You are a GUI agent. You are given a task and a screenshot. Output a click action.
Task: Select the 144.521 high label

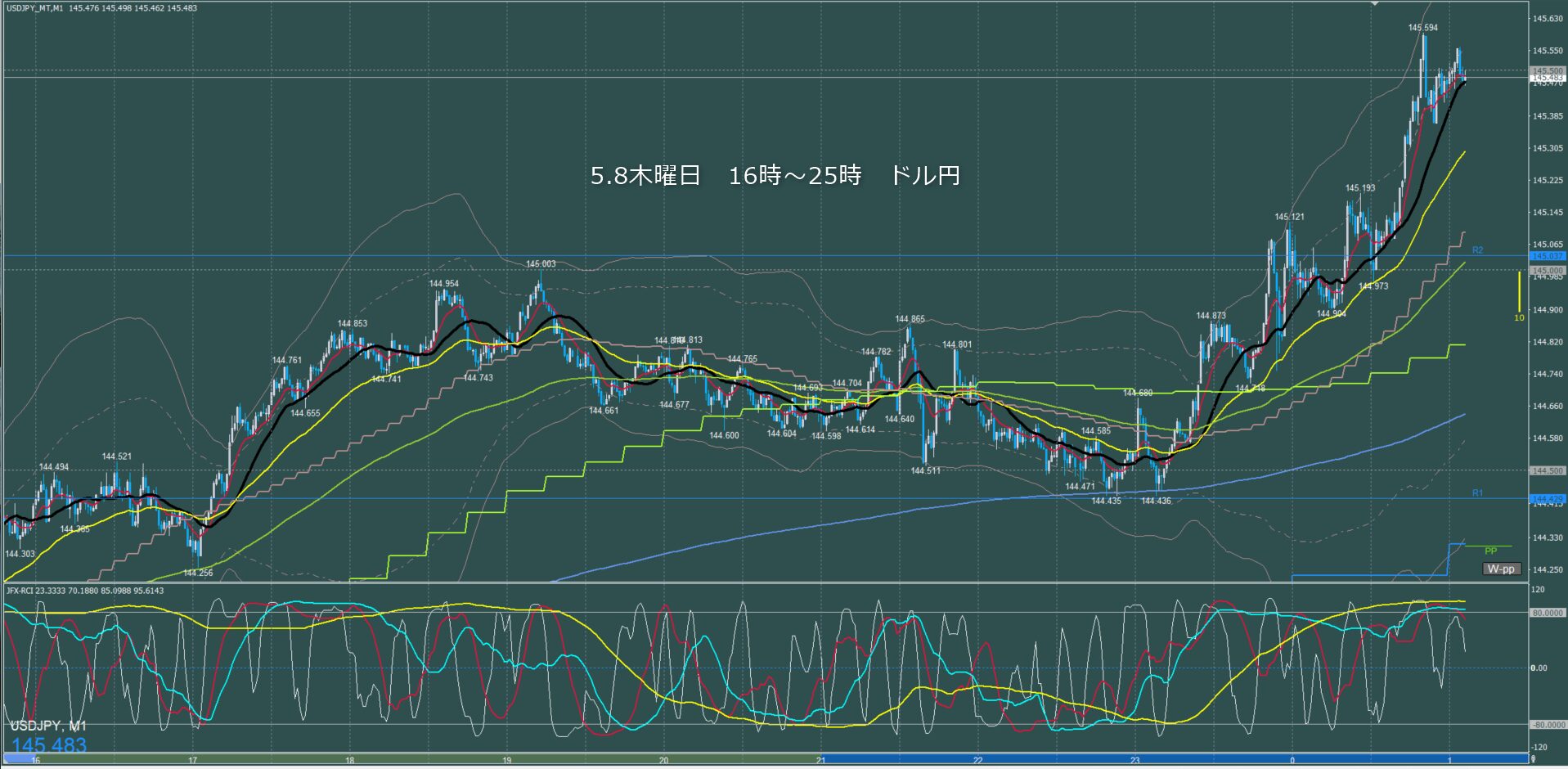pyautogui.click(x=117, y=456)
